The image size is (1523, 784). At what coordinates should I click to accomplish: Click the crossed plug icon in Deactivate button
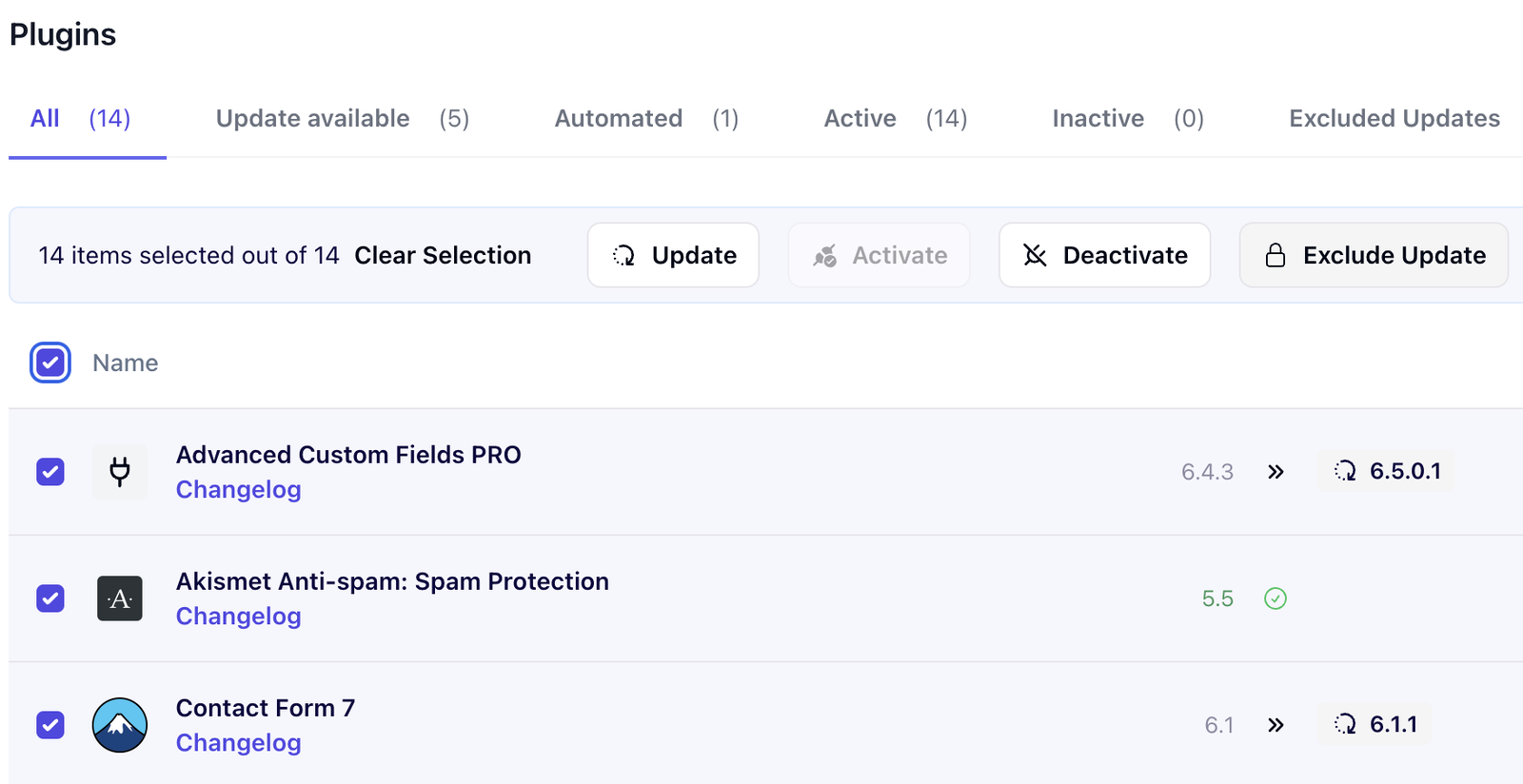point(1035,255)
